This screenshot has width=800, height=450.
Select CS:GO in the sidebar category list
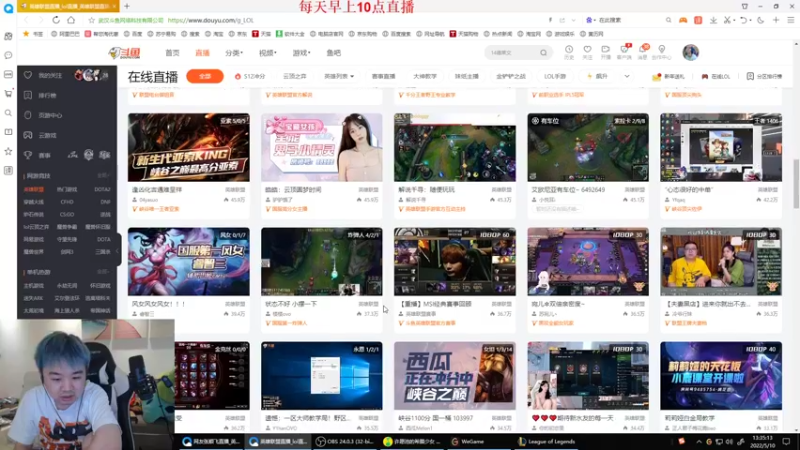tap(67, 214)
